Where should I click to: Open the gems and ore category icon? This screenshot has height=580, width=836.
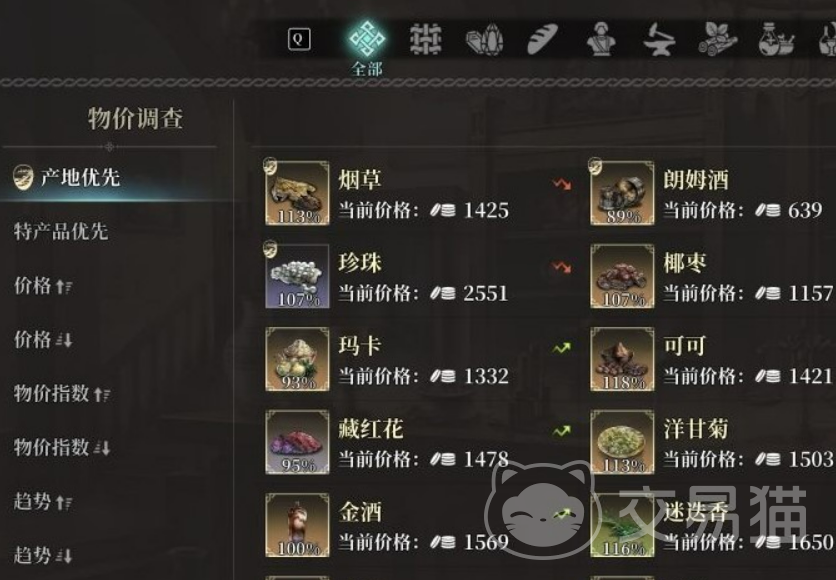click(484, 39)
